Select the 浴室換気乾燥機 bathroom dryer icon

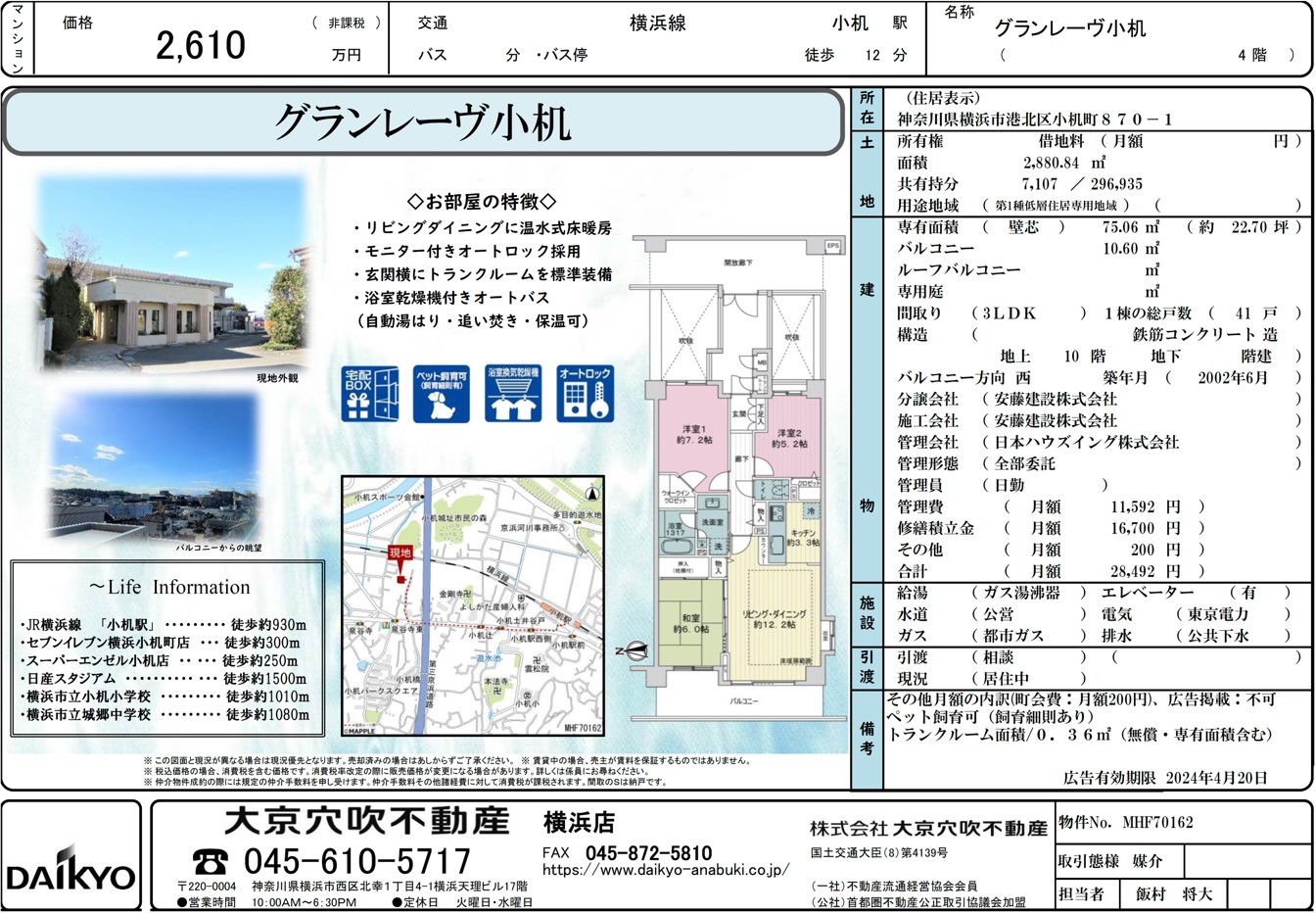[513, 394]
